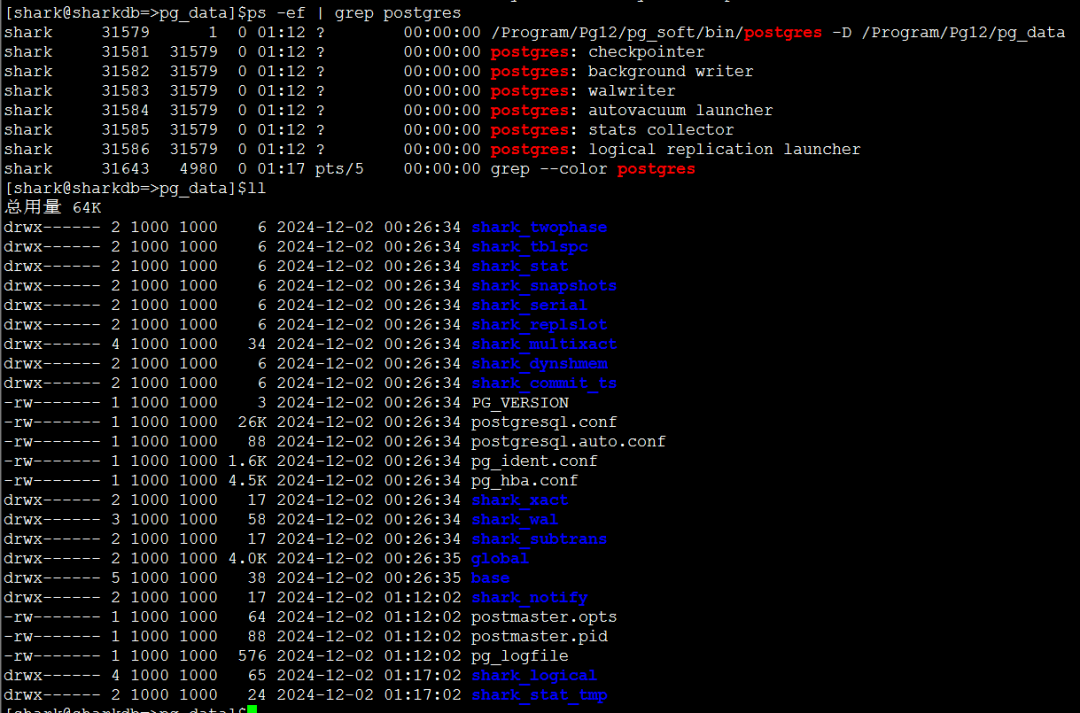
Task: Click the shark_commit_ts directory name
Action: (543, 383)
